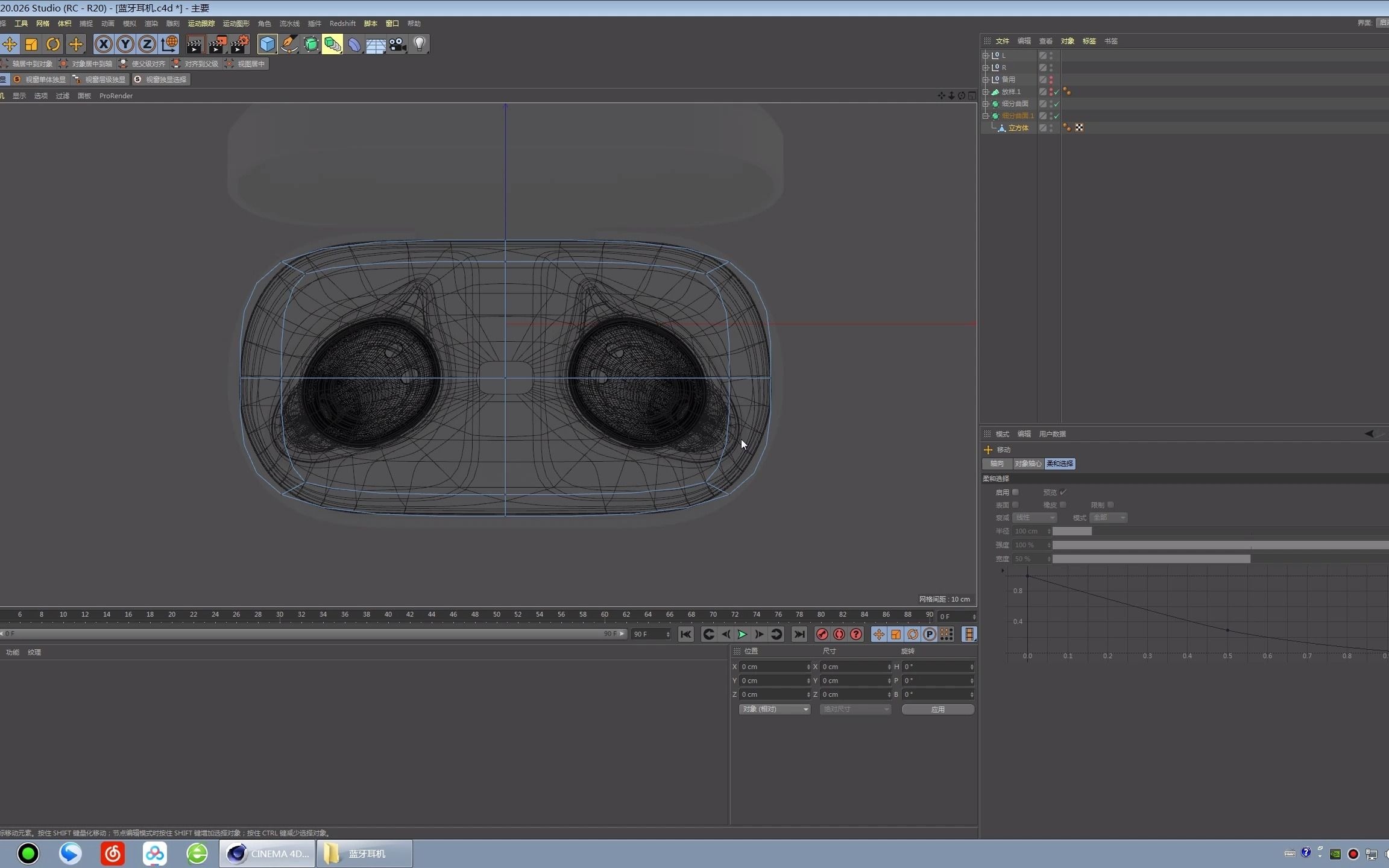Toggle the red visibility dot on 备用
This screenshot has height=868, width=1389.
point(1051,78)
